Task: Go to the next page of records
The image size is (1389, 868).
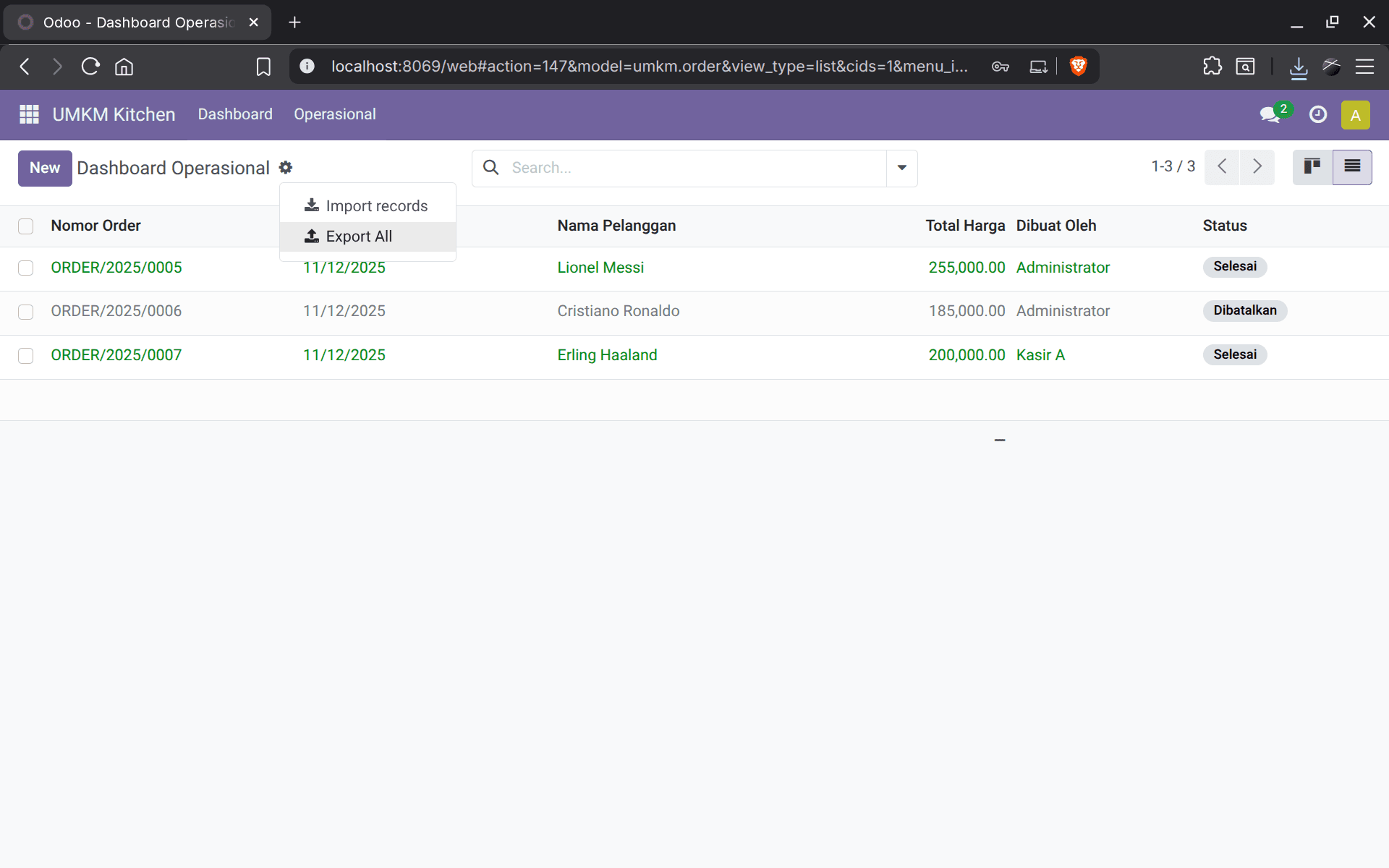Action: click(x=1257, y=167)
